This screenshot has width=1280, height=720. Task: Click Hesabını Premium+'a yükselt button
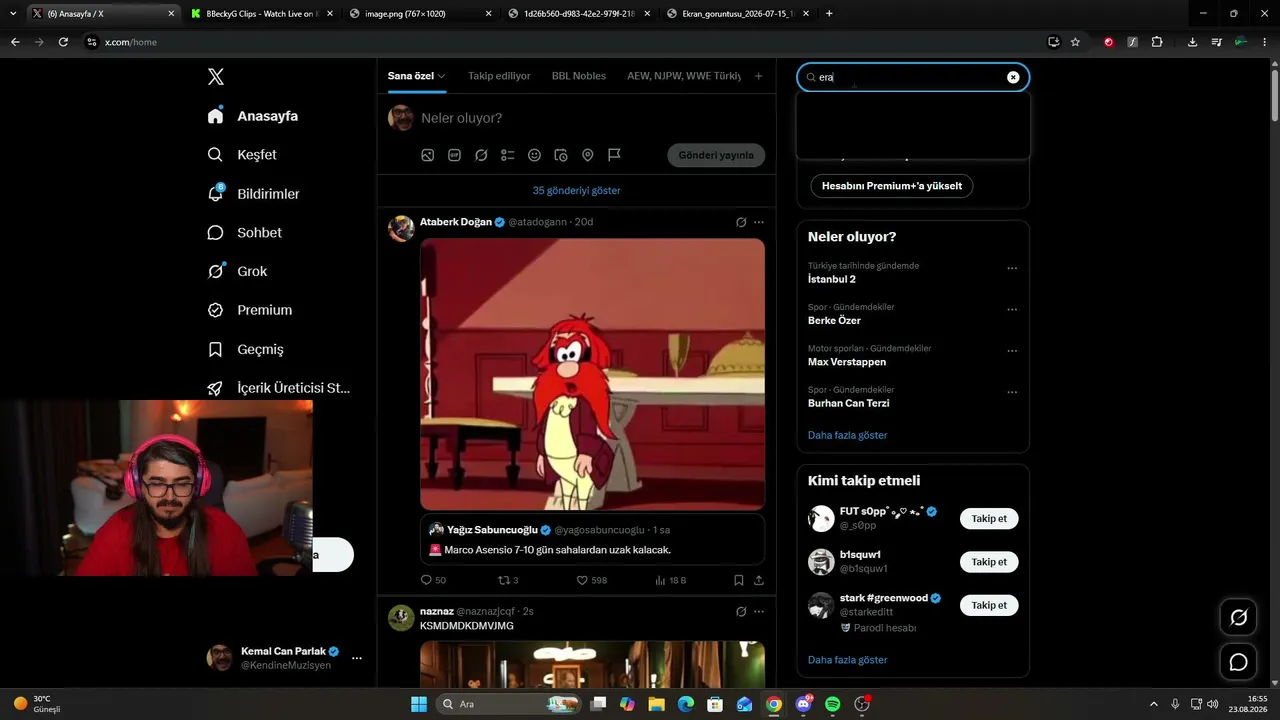892,186
